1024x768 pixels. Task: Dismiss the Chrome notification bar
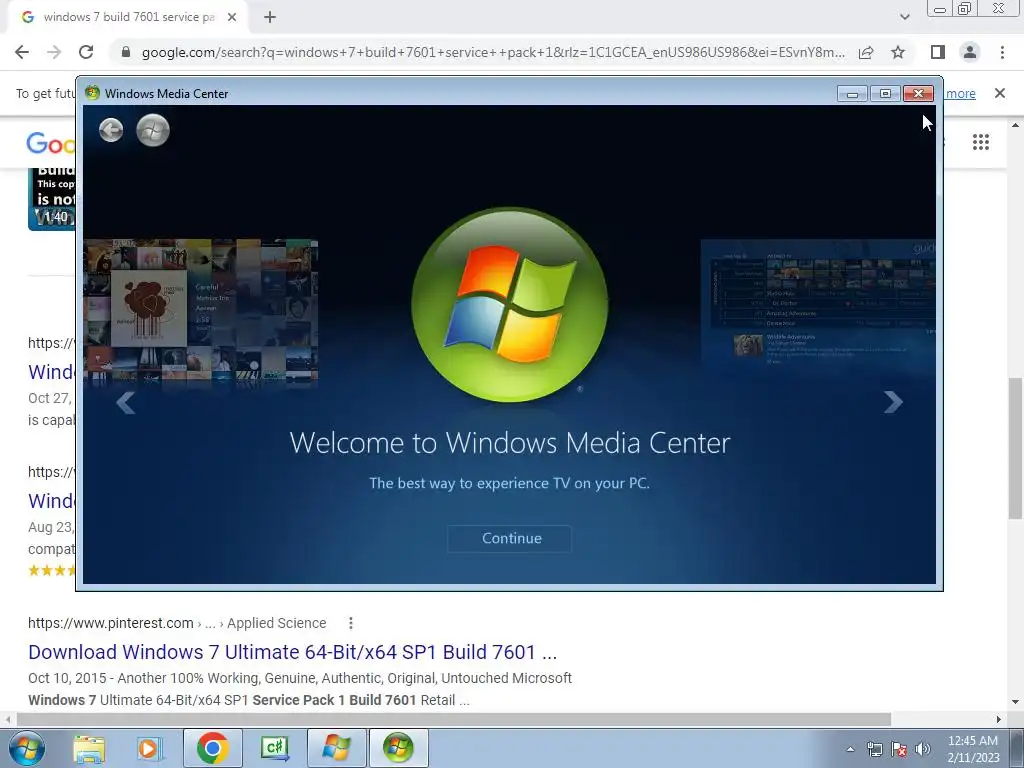999,93
